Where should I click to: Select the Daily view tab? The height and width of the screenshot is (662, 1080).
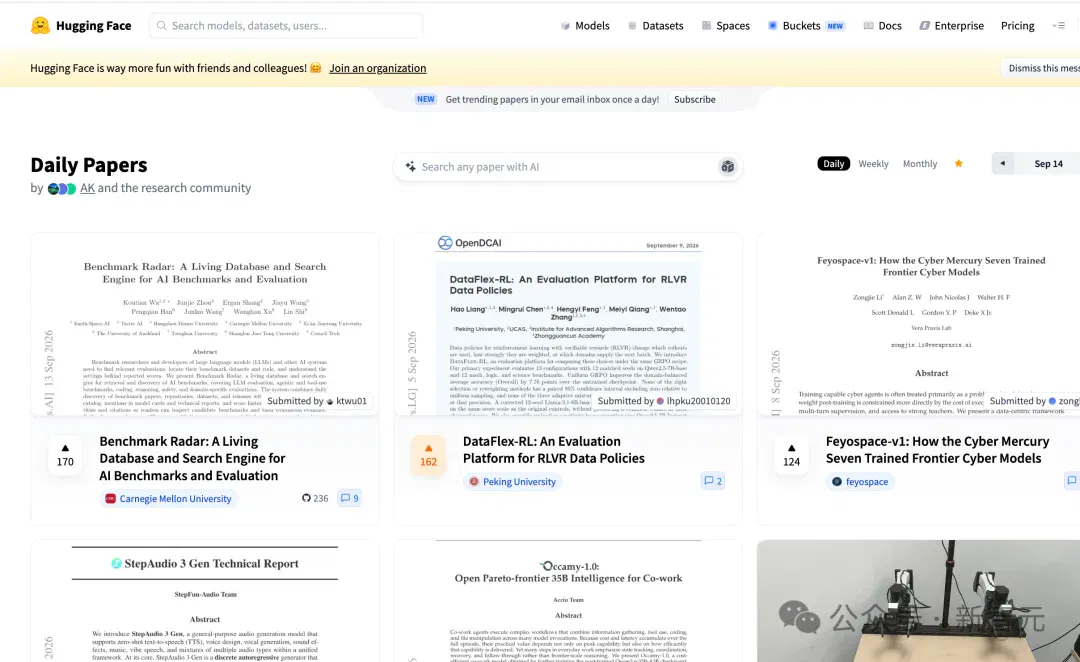[x=833, y=163]
